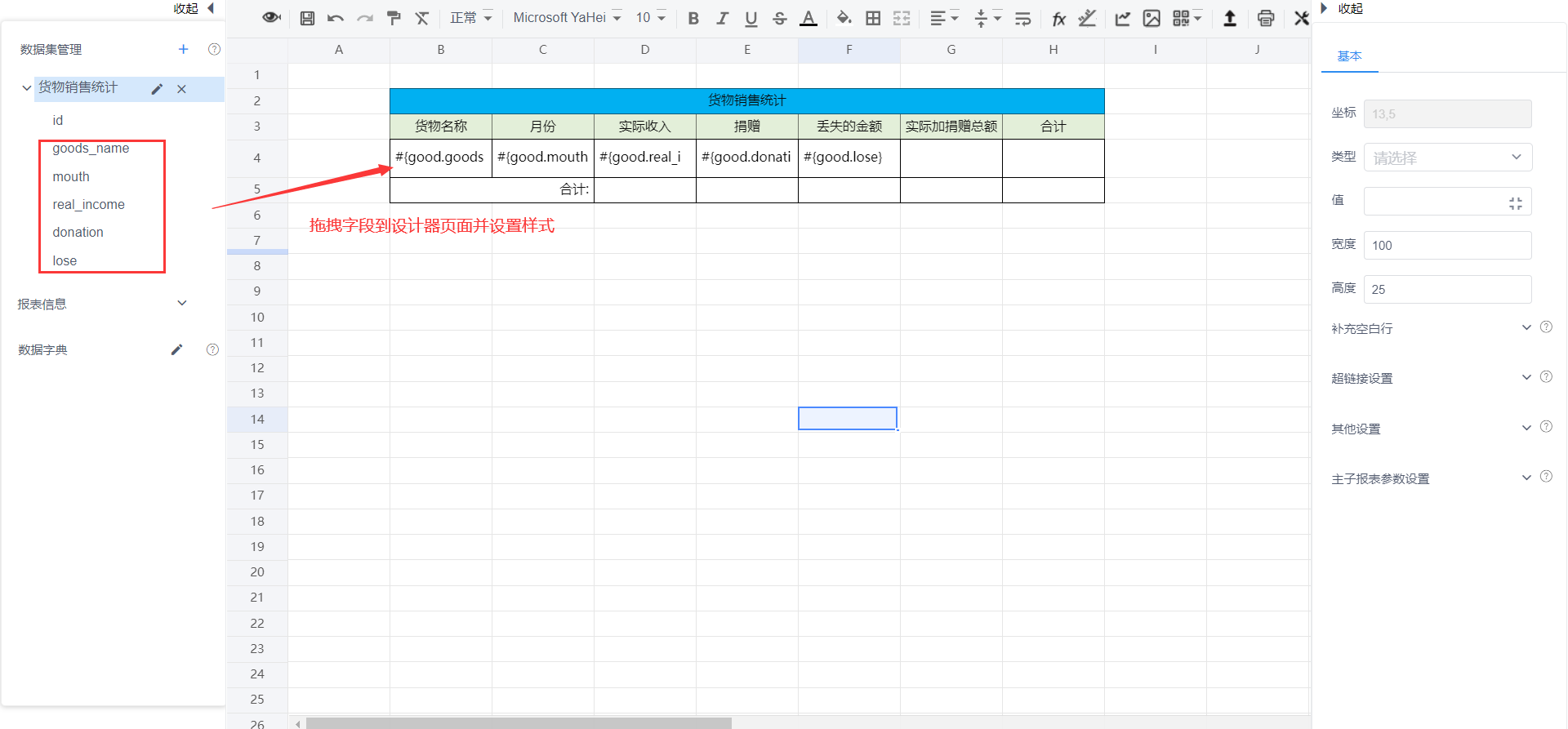Toggle italic formatting
Screen dimensions: 1568x729
(722, 18)
